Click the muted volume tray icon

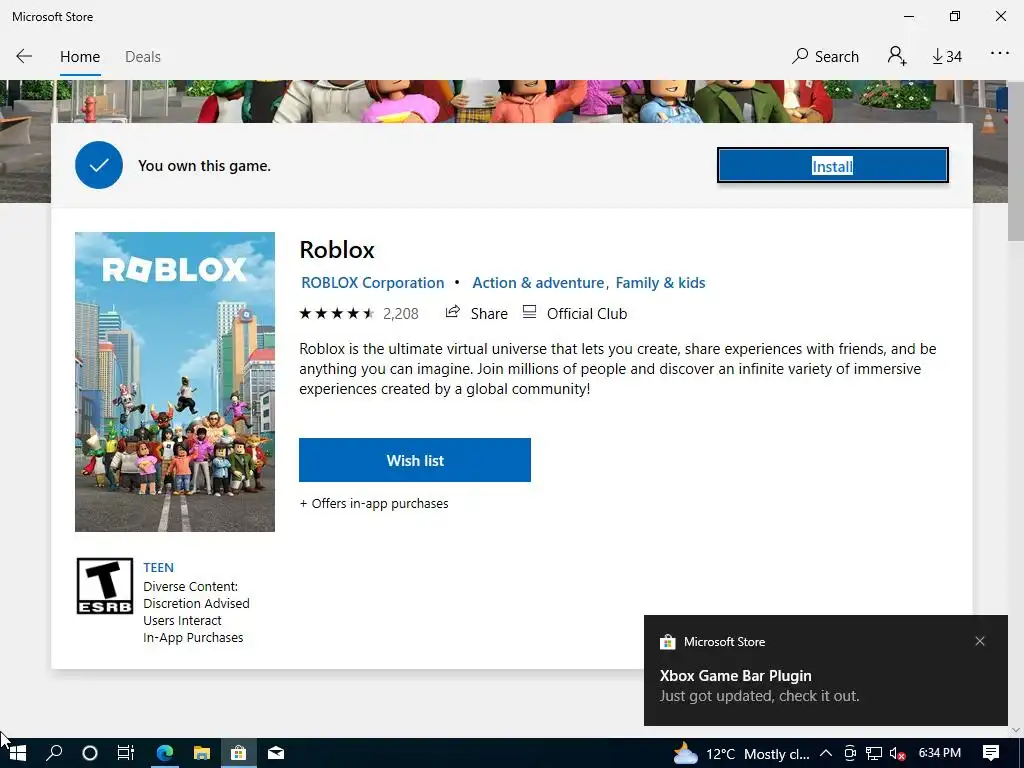(x=898, y=754)
